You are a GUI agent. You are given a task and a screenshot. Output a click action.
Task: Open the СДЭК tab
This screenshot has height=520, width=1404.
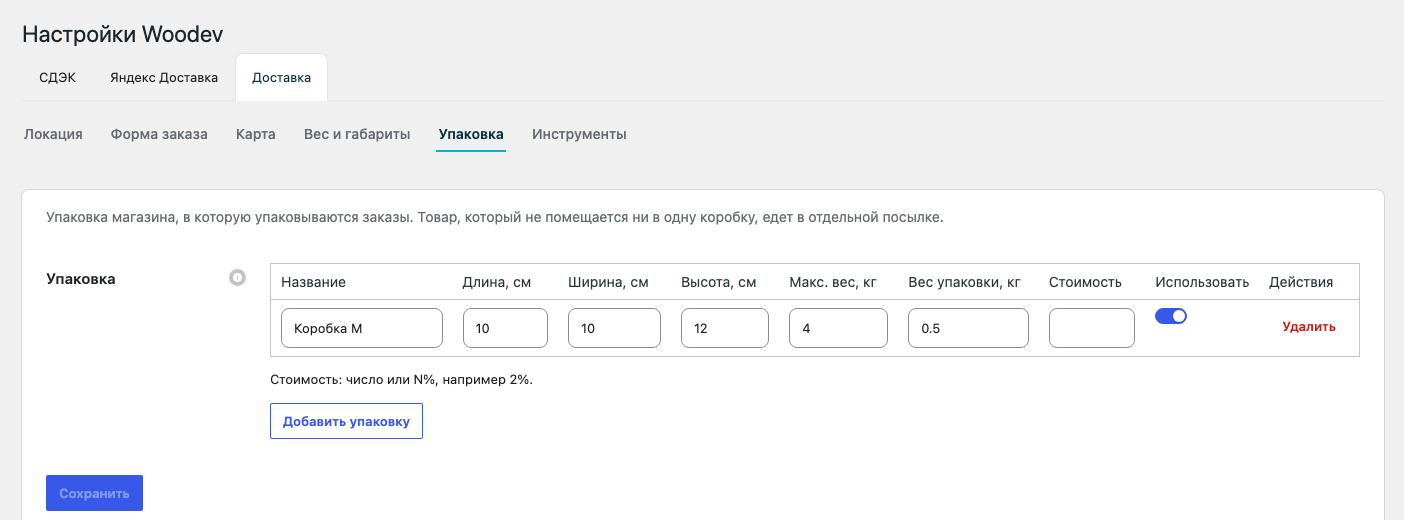click(x=57, y=78)
